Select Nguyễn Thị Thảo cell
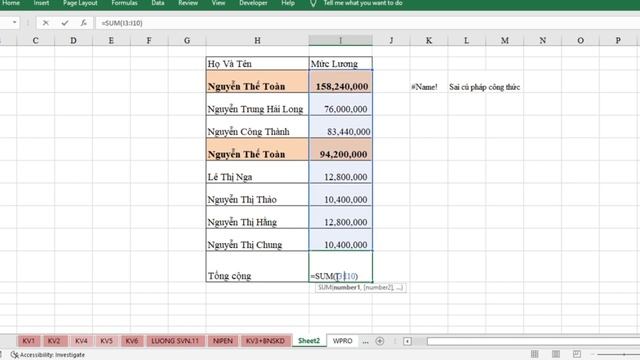This screenshot has height=360, width=640. click(x=258, y=195)
